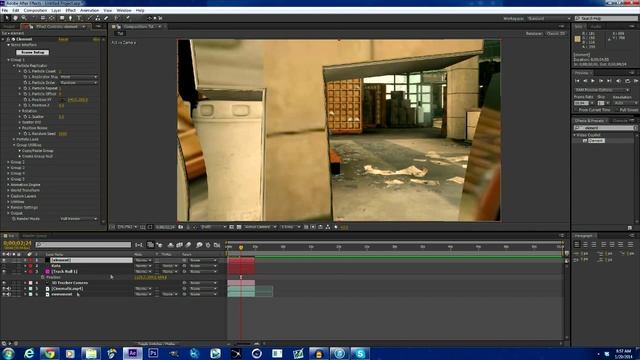Open Photoshop from the taskbar
The width and height of the screenshot is (640, 360).
click(153, 353)
